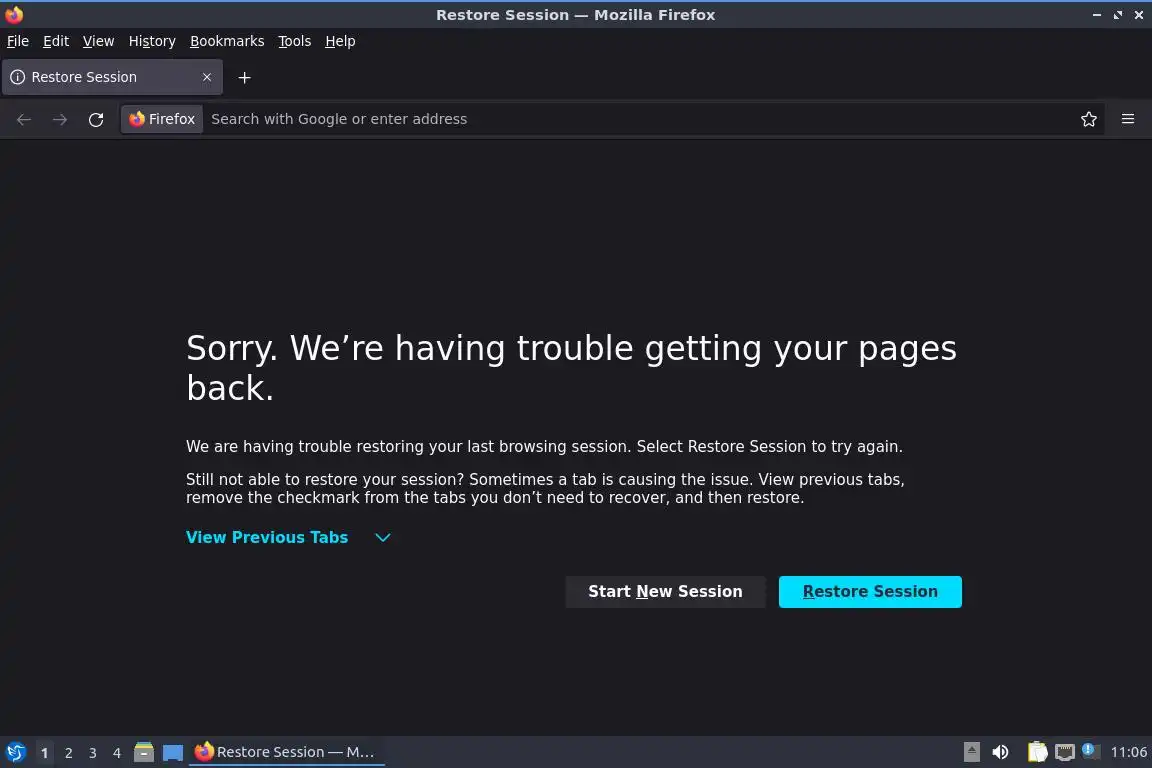This screenshot has height=768, width=1152.
Task: Click the chevron beside View Previous Tabs
Action: (383, 537)
